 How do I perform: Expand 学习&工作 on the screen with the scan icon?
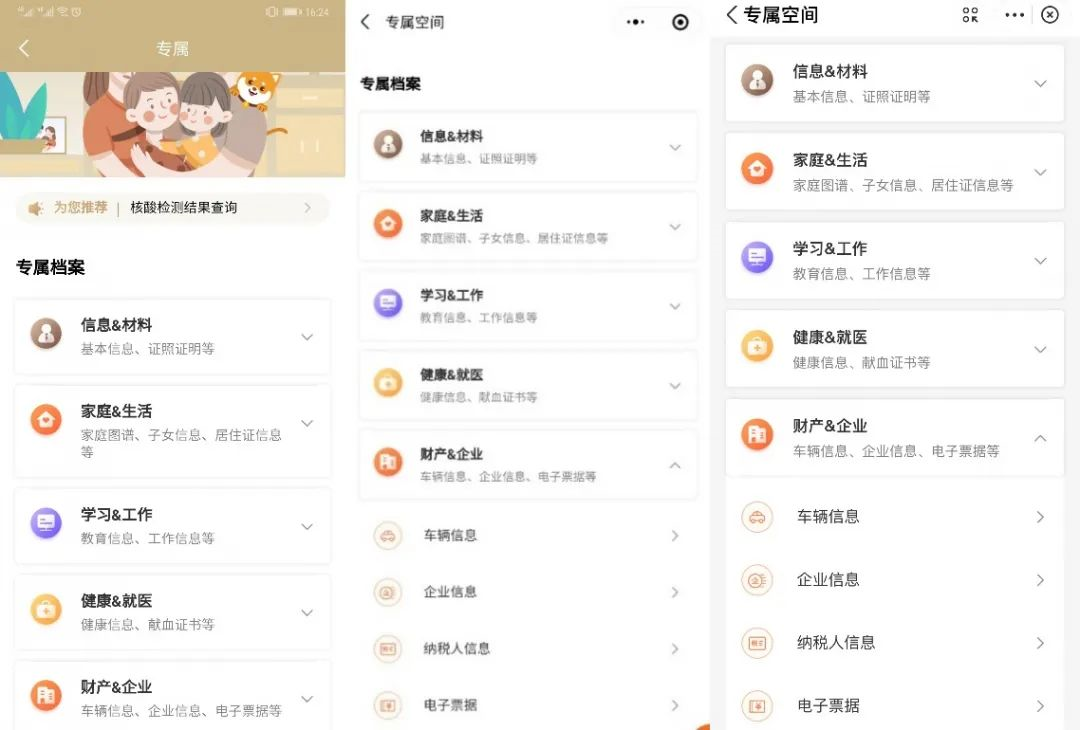[895, 260]
